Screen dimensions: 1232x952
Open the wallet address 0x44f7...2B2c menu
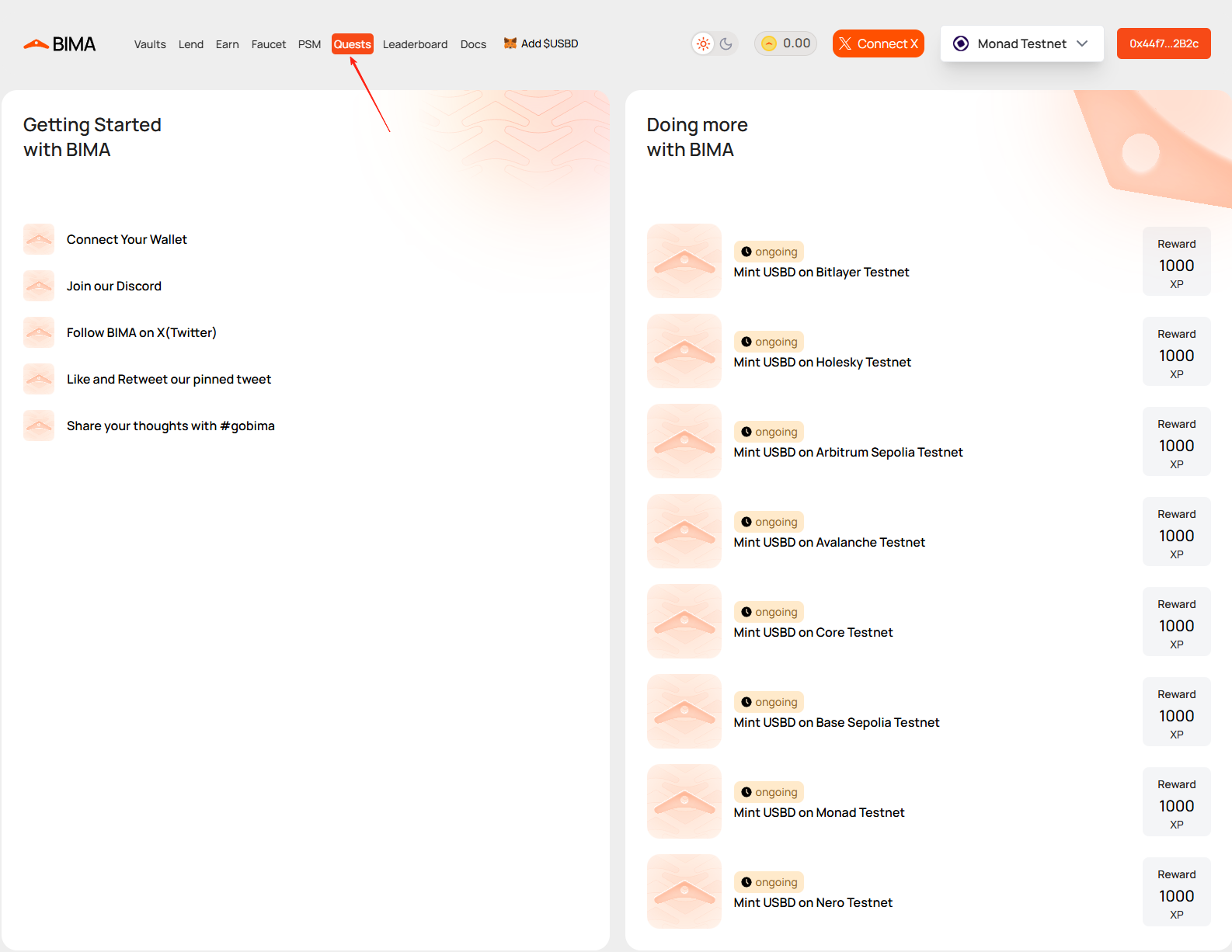[x=1163, y=43]
